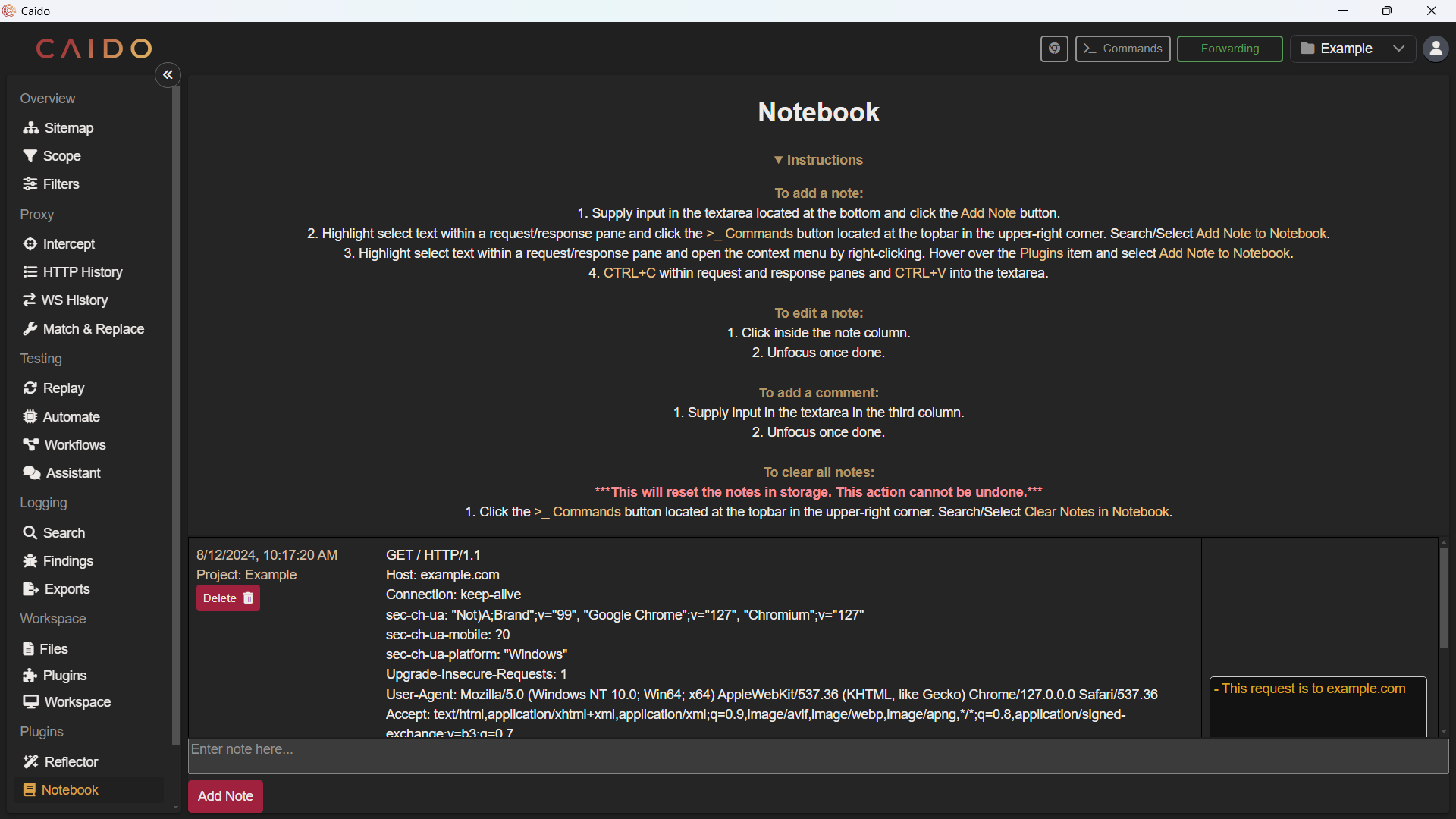This screenshot has height=819, width=1456.
Task: Collapse the sidebar with double-chevron button
Action: click(x=168, y=74)
